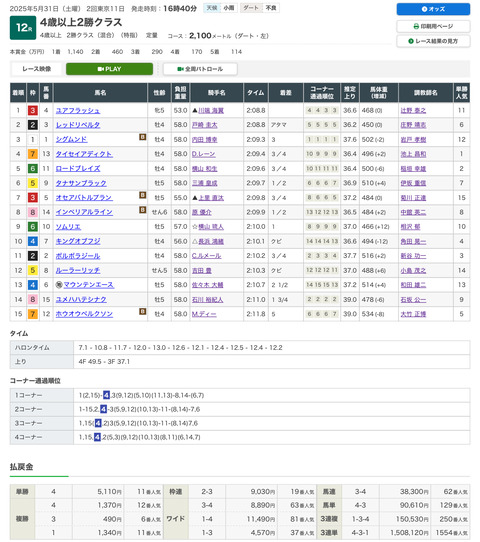Click highlighted 4 in 1コーナー passing order

click(106, 395)
